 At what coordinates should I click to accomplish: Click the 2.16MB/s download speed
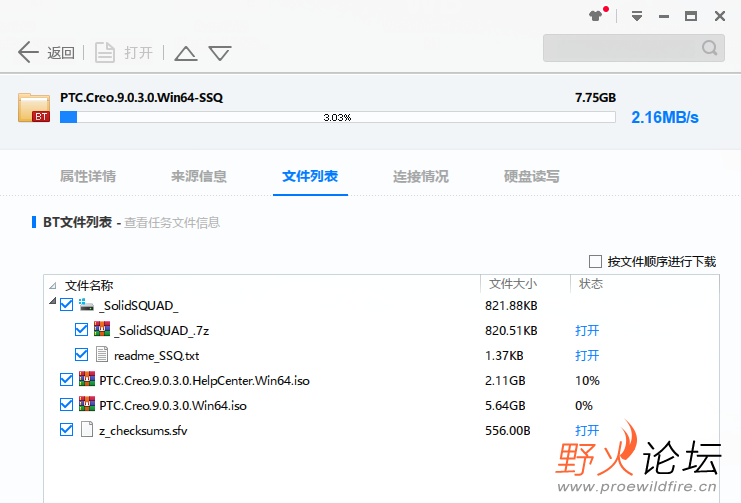coord(665,117)
